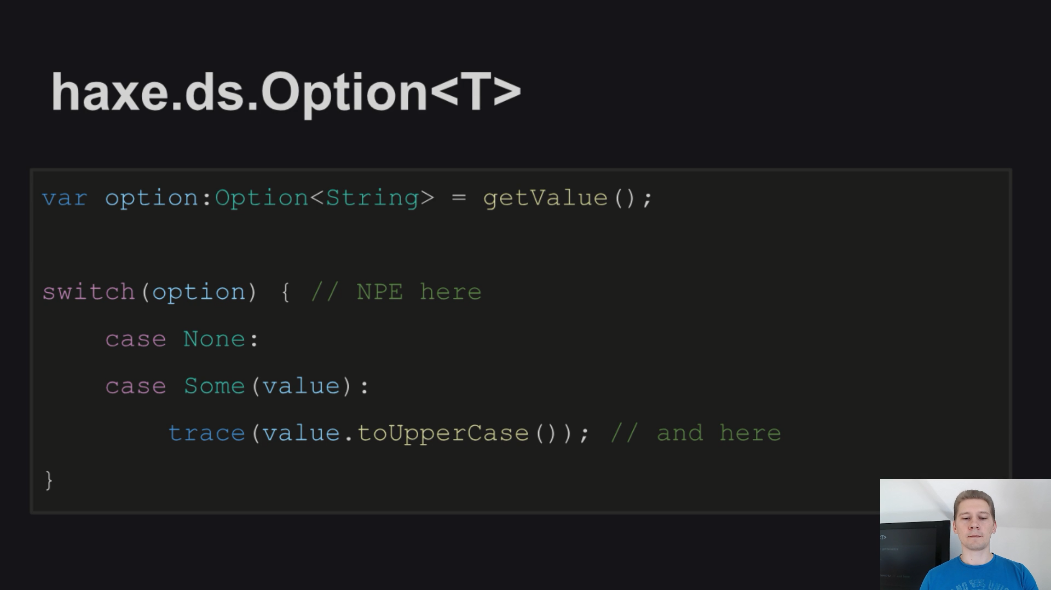1051x590 pixels.
Task: Click the var keyword in the code
Action: (x=64, y=198)
